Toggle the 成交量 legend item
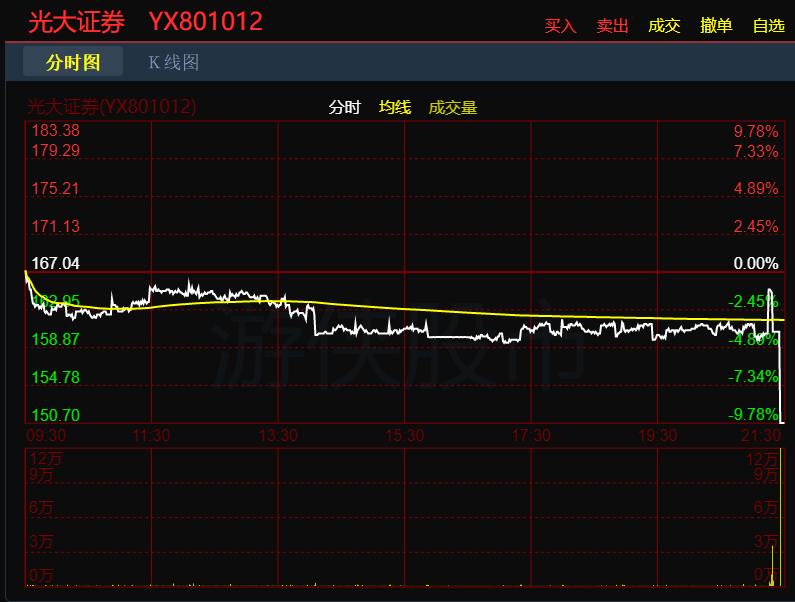 point(453,108)
